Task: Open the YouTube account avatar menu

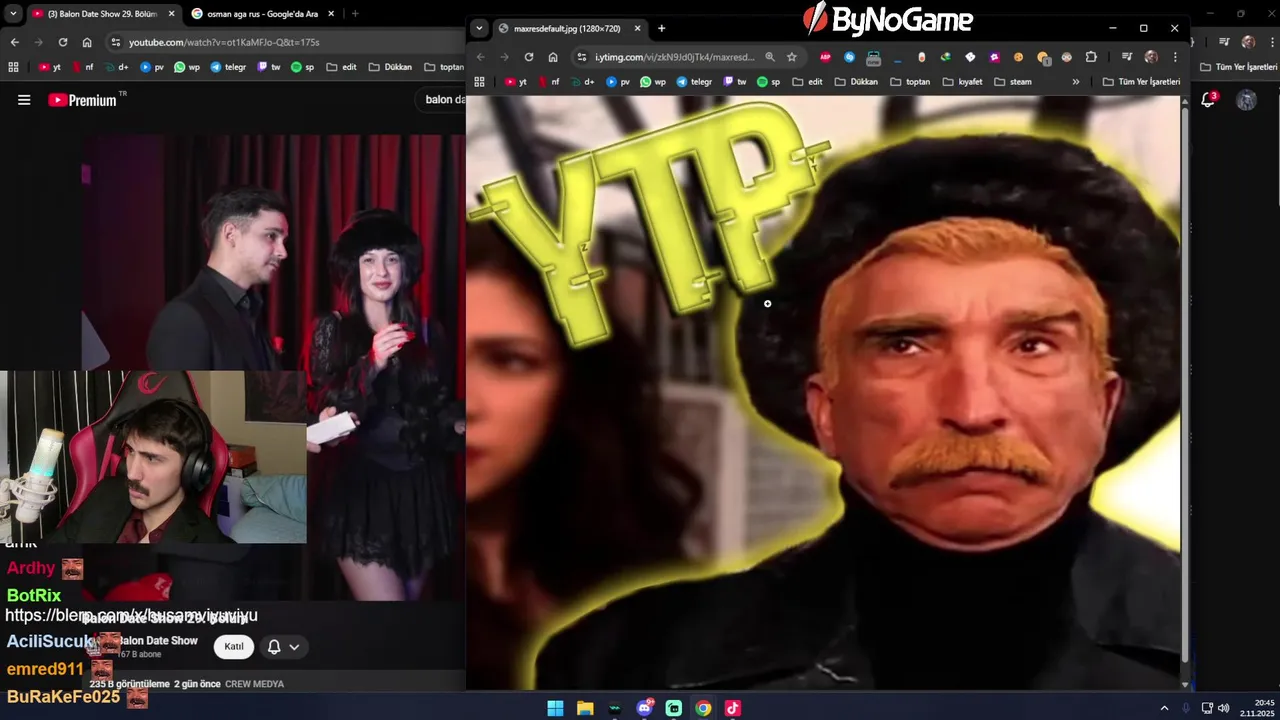Action: pos(1246,100)
